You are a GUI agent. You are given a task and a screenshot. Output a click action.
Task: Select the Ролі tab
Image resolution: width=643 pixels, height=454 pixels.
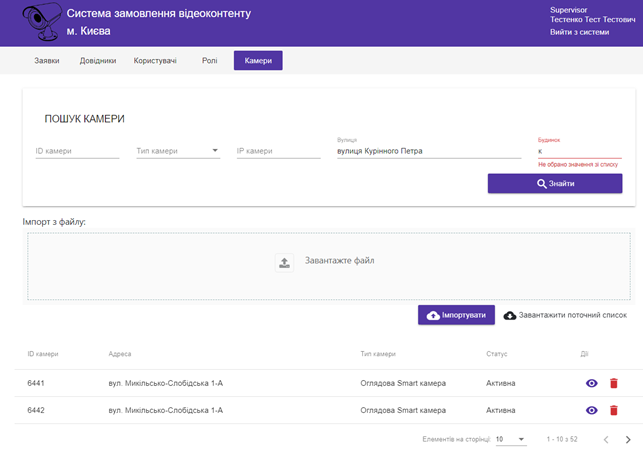(x=208, y=61)
